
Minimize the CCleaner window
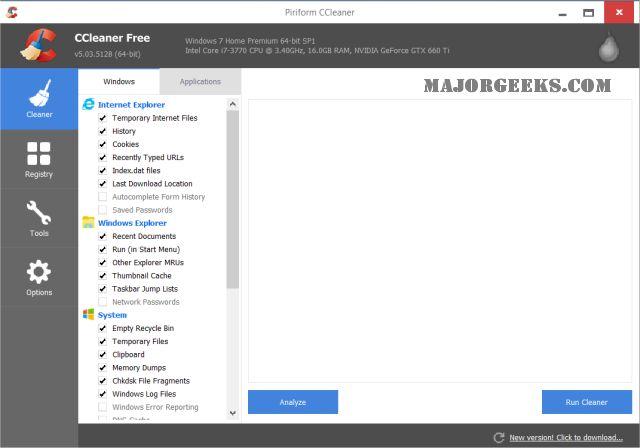[x=563, y=13]
